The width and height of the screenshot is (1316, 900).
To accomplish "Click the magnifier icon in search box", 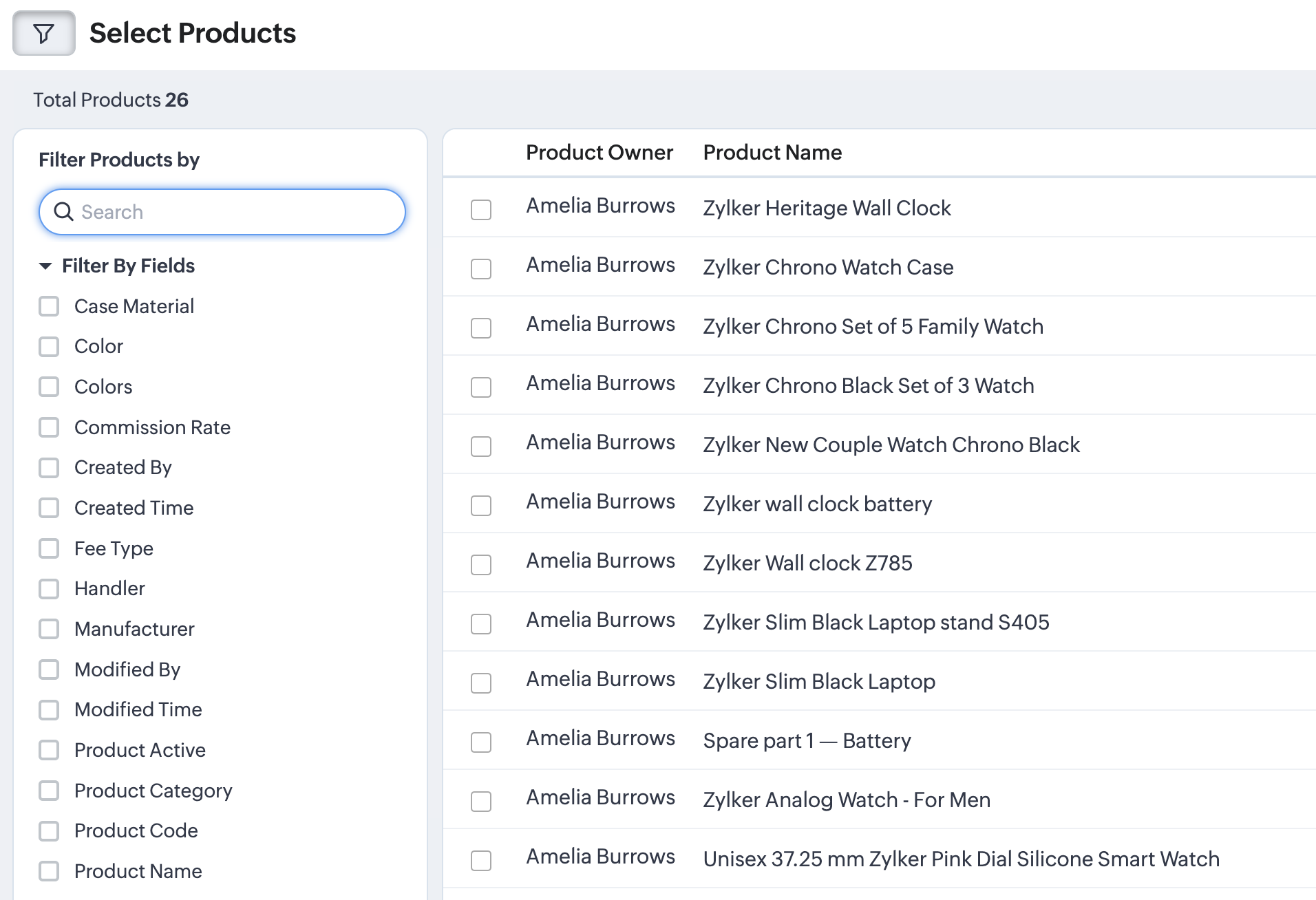I will pos(63,212).
